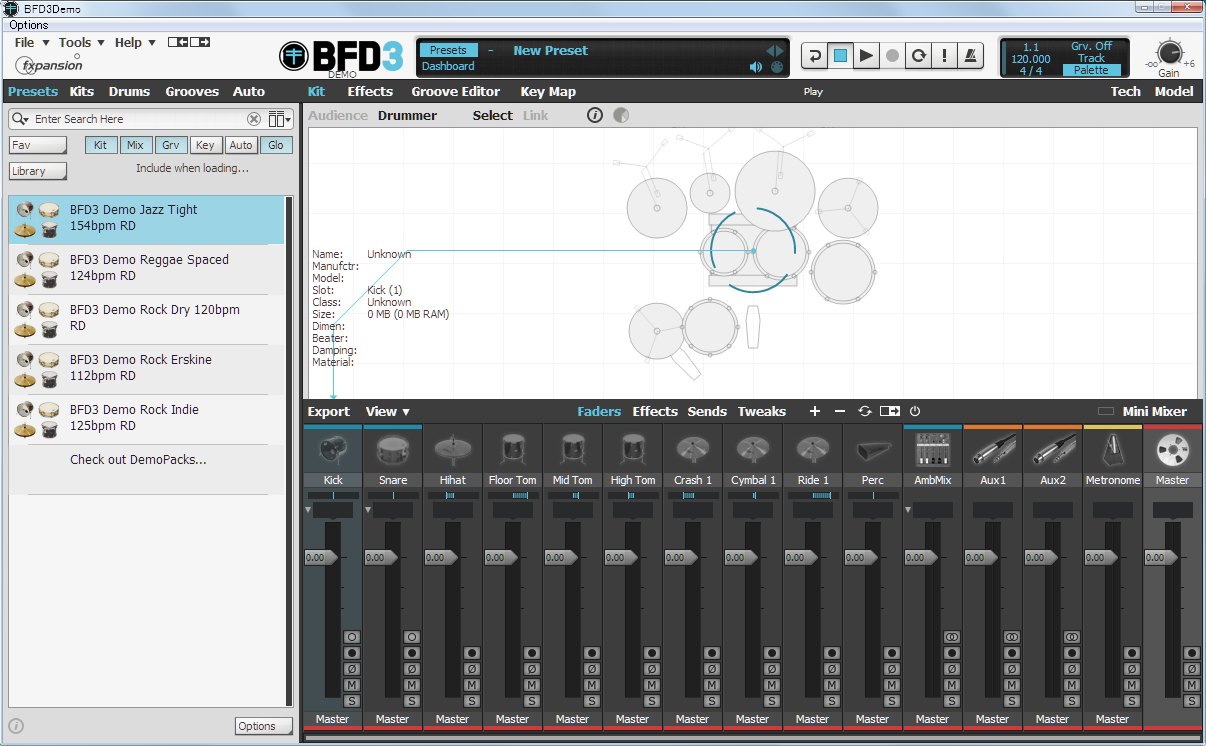Expand the AmbMix channel disclosure triangle

pyautogui.click(x=909, y=510)
